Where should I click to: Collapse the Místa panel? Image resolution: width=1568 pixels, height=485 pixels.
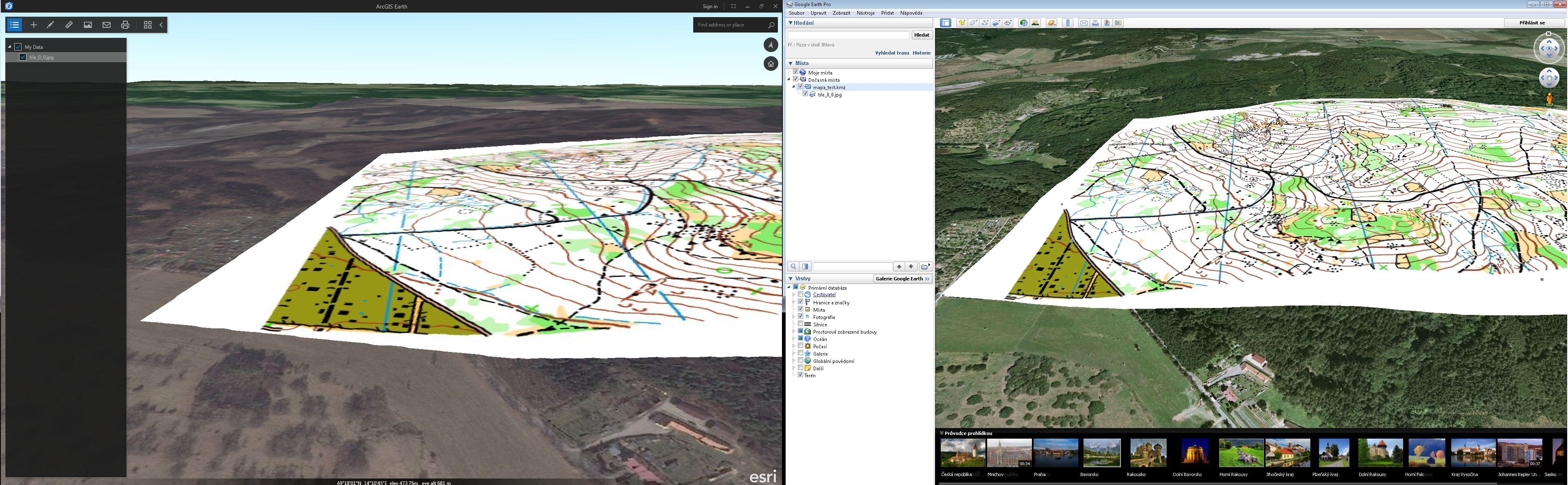pos(791,63)
